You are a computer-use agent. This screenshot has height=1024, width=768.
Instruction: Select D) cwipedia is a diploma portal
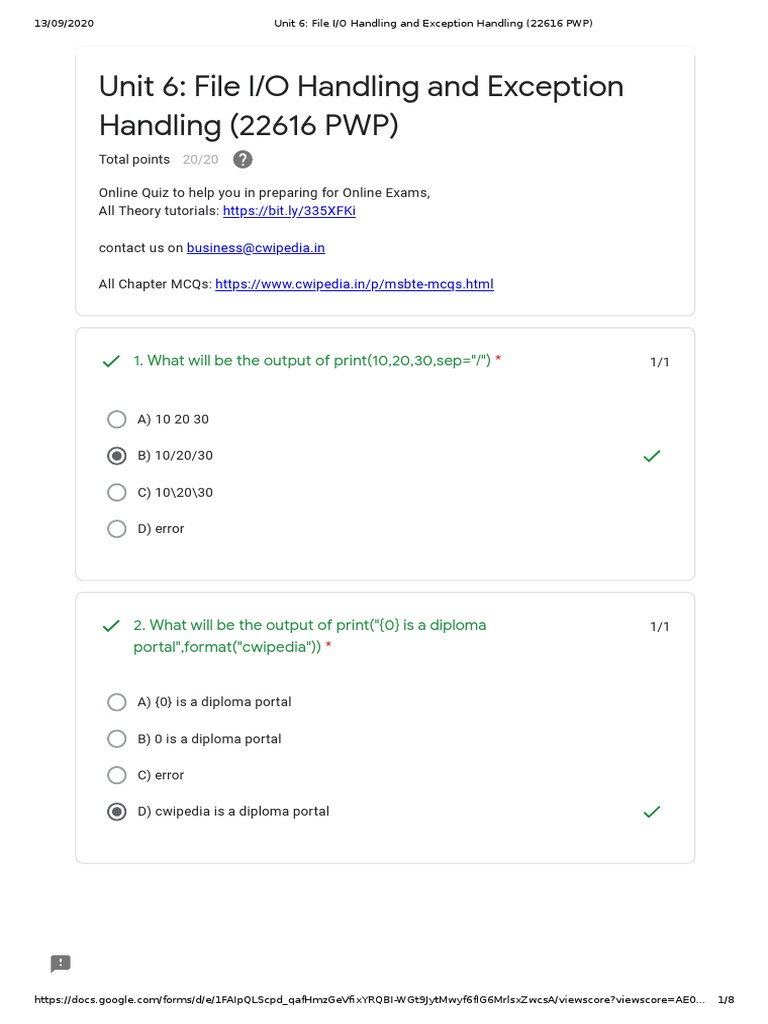[x=117, y=812]
